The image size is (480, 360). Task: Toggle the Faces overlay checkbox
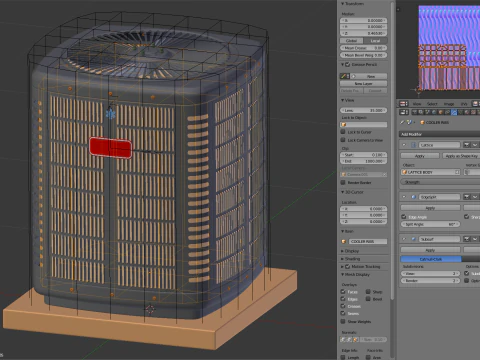point(343,292)
